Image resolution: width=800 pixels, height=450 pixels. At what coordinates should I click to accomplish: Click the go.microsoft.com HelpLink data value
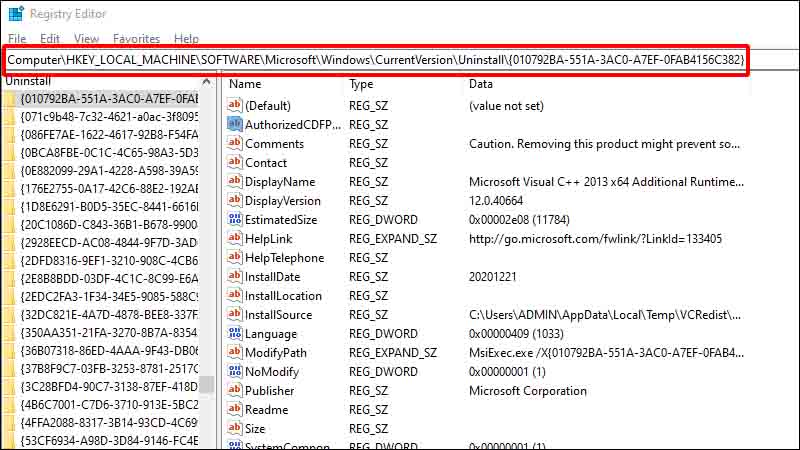[x=595, y=239]
